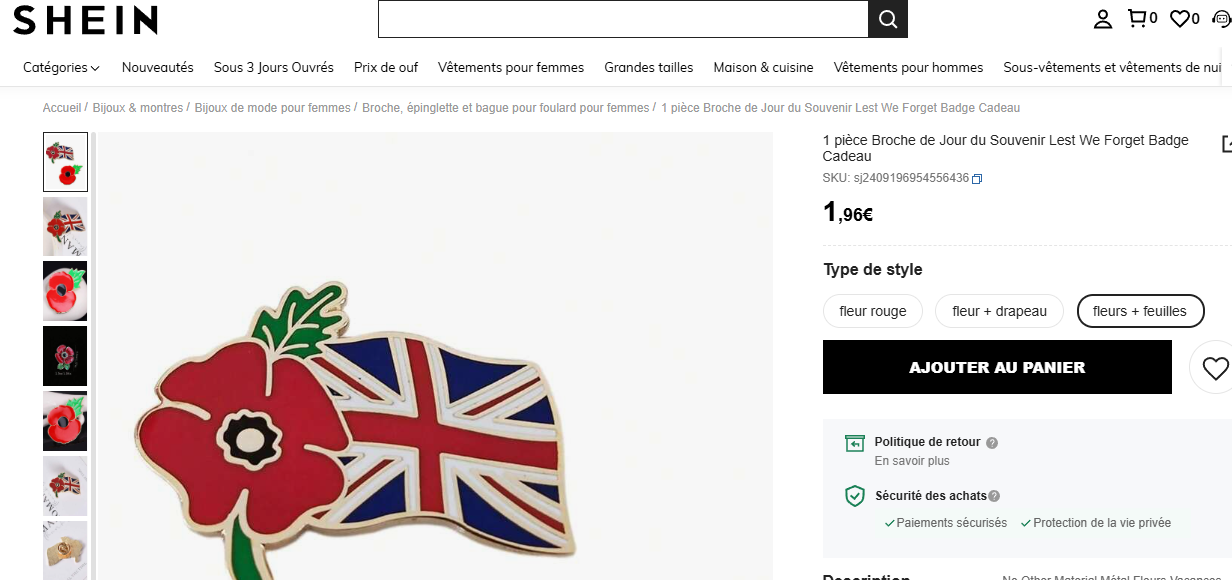Viewport: 1232px width, 580px height.
Task: Click the search magnifier icon button
Action: click(888, 19)
